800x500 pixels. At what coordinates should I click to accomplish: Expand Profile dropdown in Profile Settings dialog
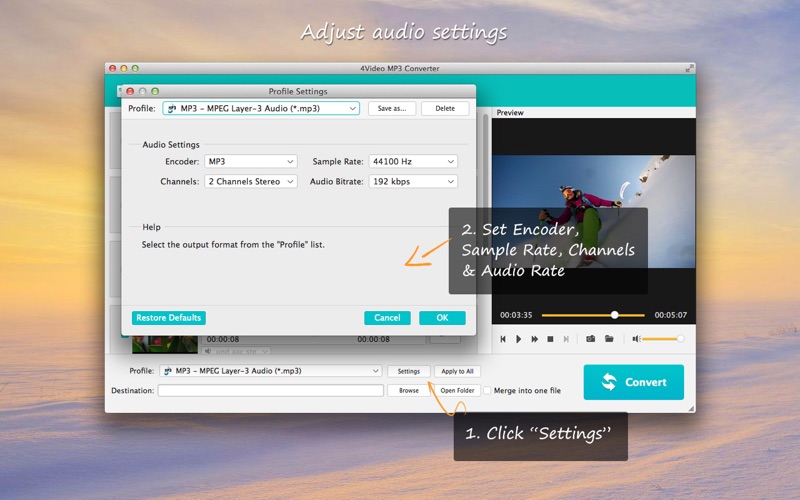(x=261, y=108)
